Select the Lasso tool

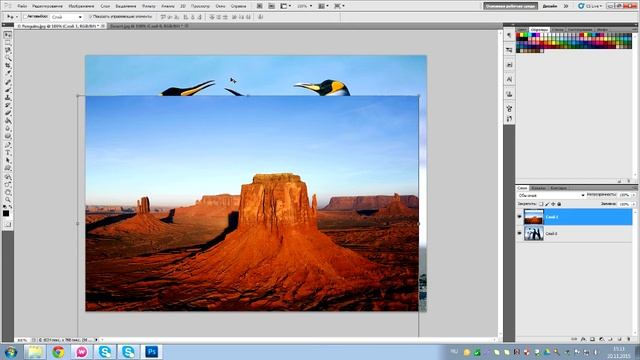pos(8,50)
